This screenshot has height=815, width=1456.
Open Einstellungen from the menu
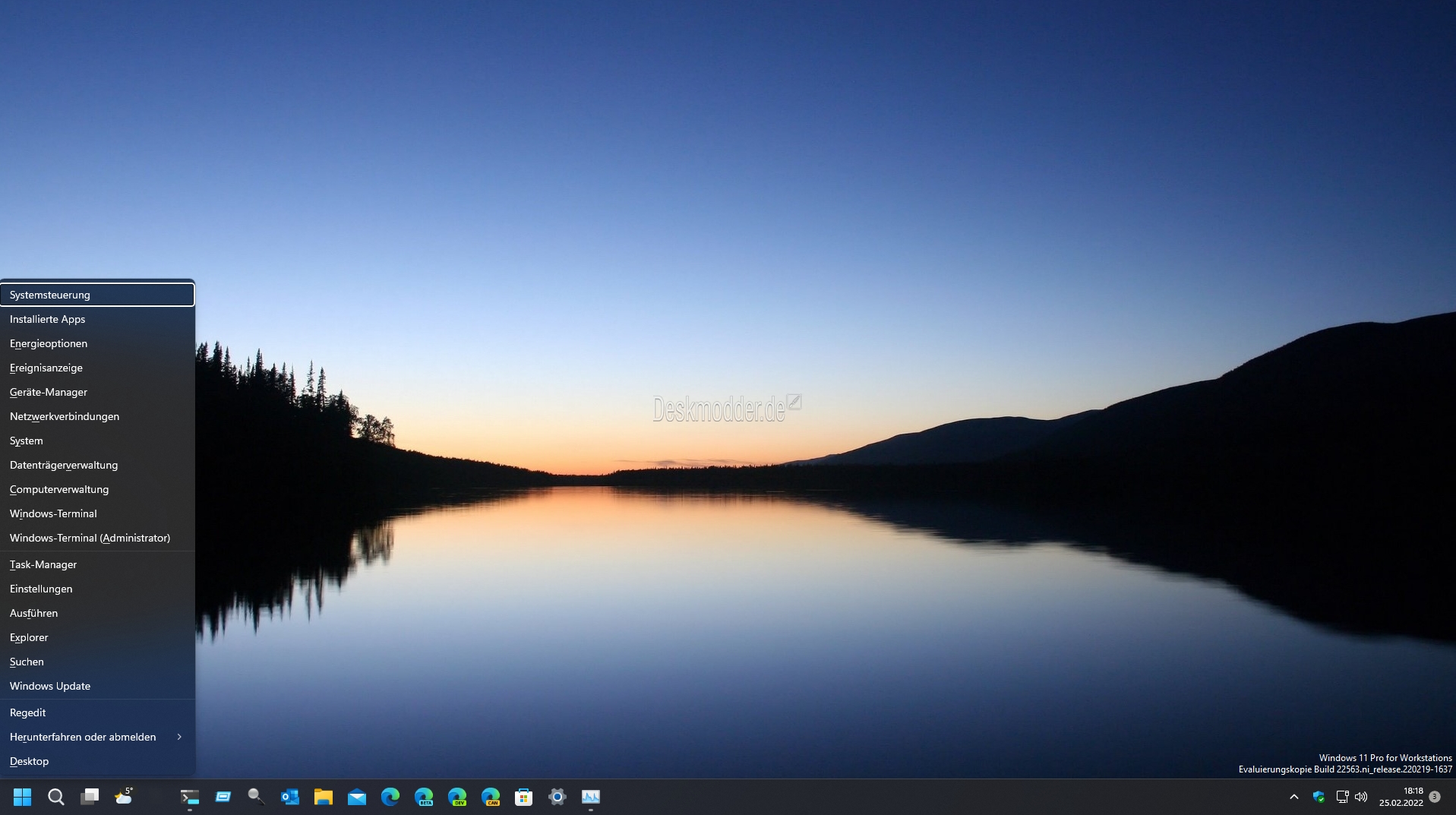[x=97, y=589]
